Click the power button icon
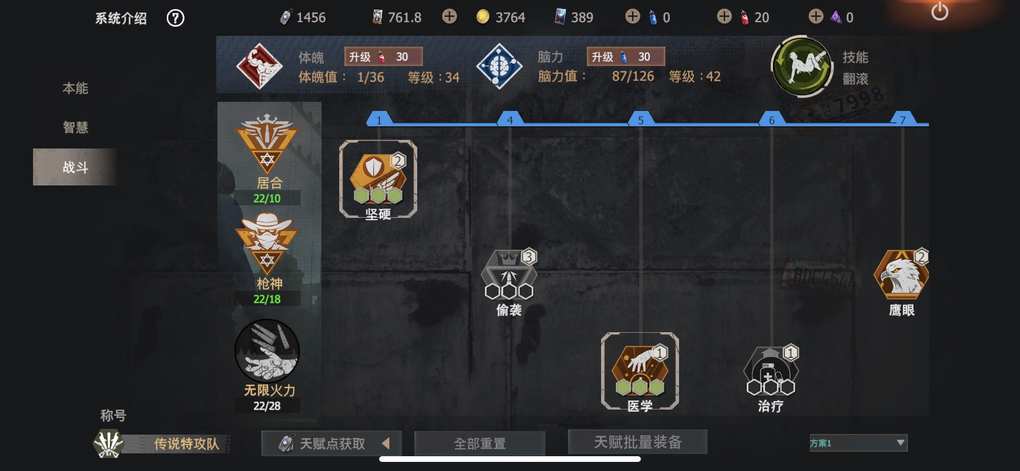 point(939,11)
